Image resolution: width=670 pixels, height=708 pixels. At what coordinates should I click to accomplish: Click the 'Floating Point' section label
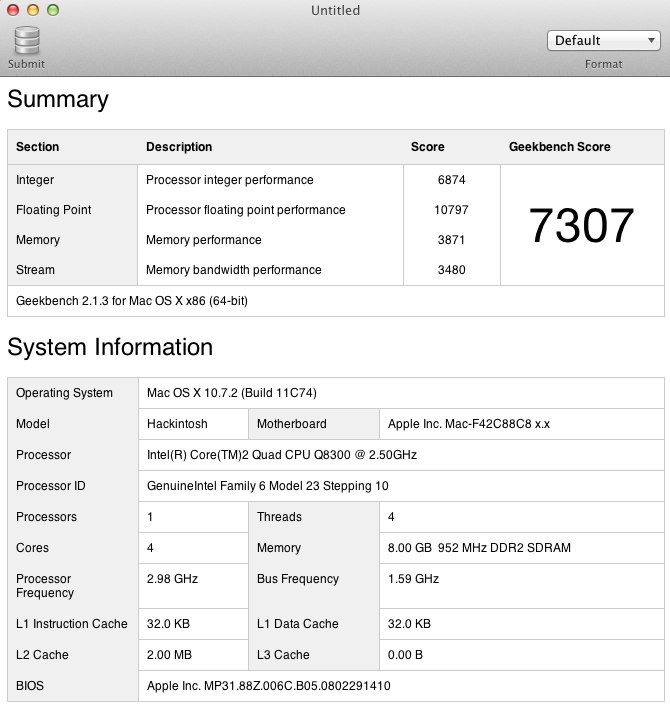pyautogui.click(x=53, y=210)
